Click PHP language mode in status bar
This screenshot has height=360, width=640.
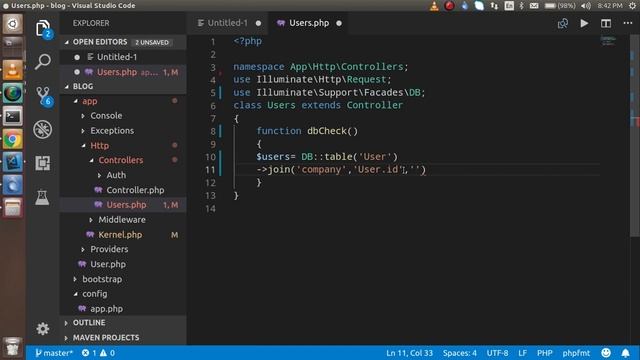(x=544, y=353)
